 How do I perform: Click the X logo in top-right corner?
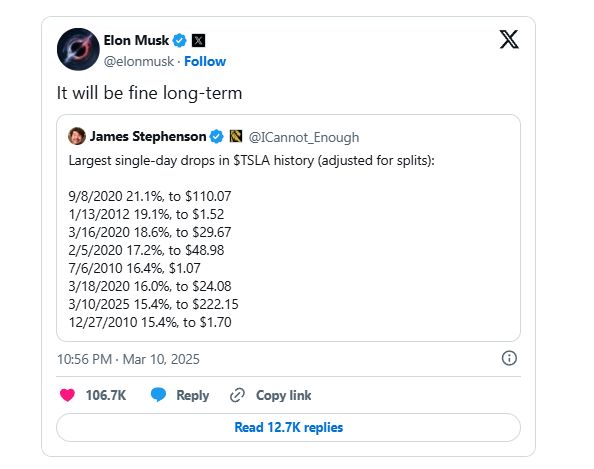tap(509, 39)
